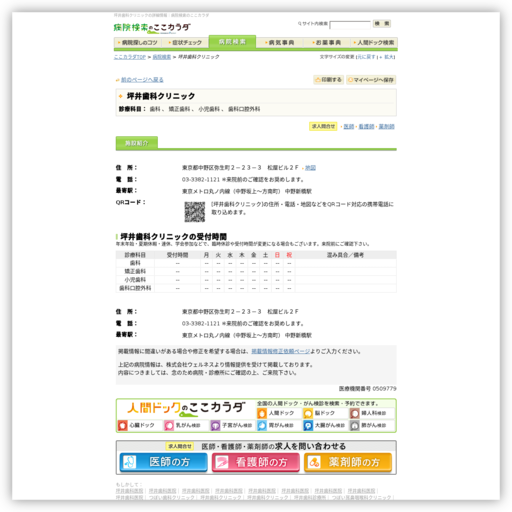Click the 印刷する print button

[328, 80]
